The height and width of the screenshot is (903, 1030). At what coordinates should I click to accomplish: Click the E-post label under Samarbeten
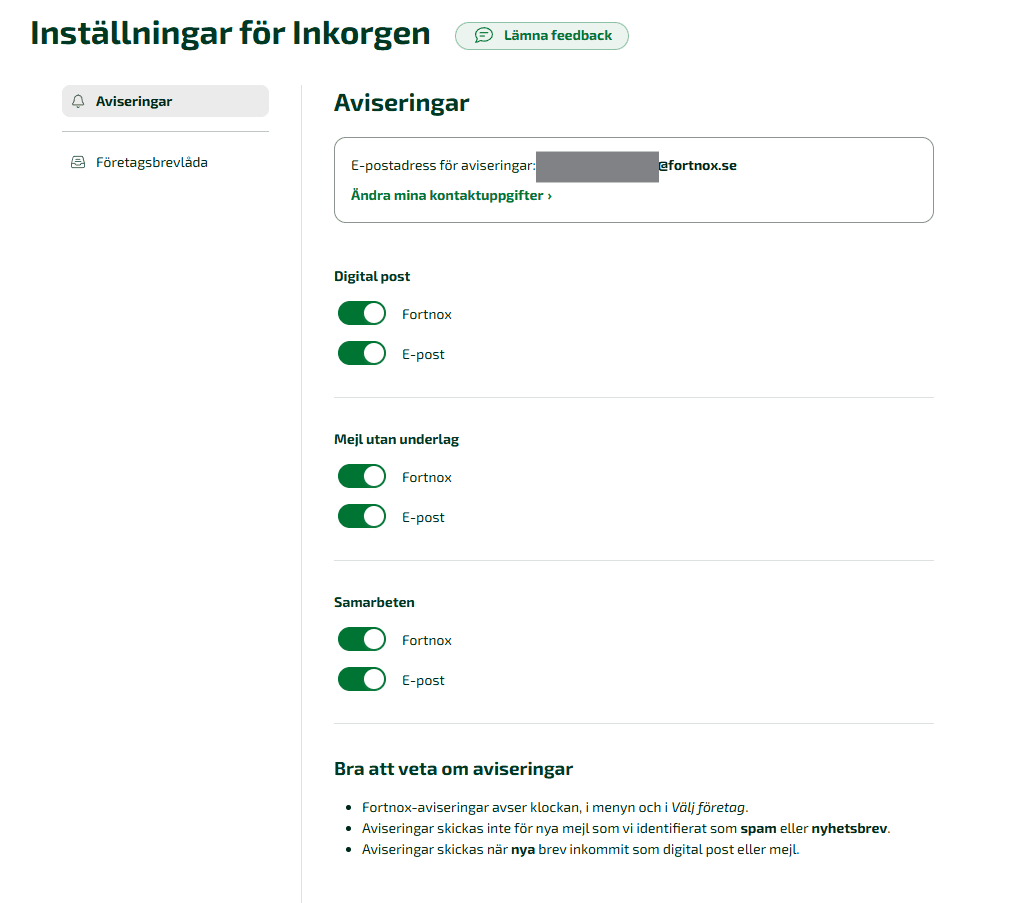[421, 679]
